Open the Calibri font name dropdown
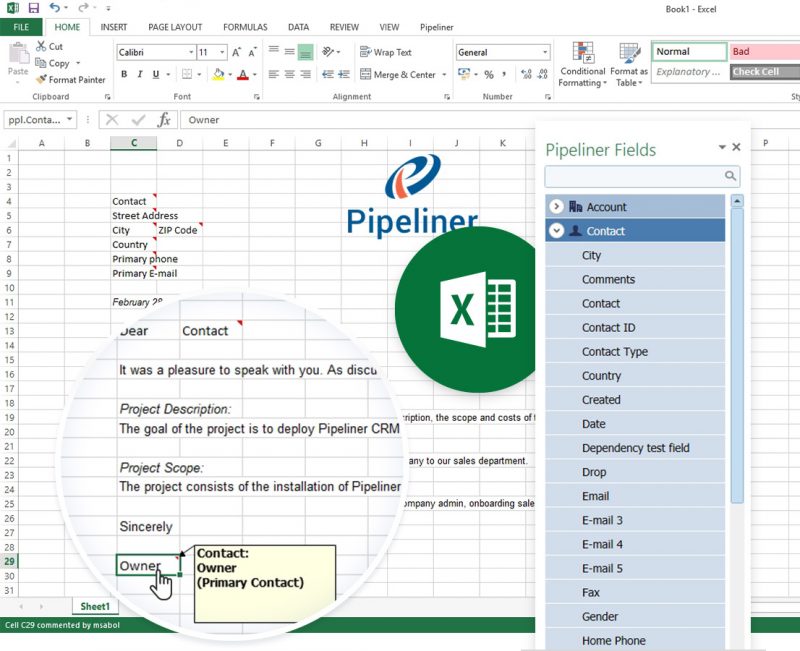The width and height of the screenshot is (800, 651). [x=191, y=52]
